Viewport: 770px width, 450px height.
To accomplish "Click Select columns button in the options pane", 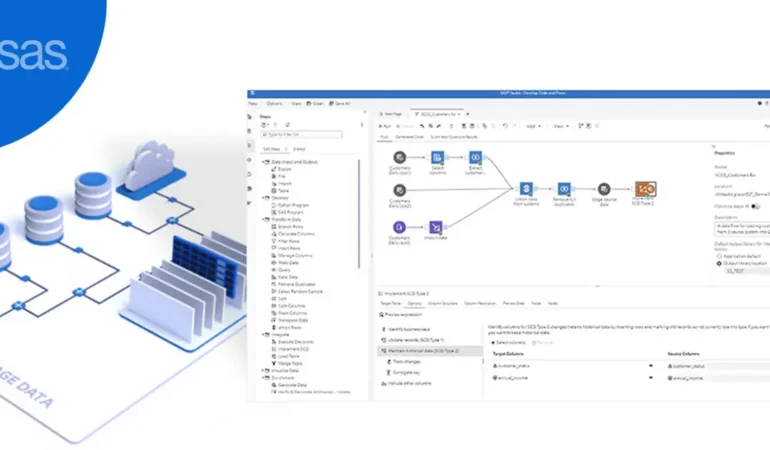I will [x=509, y=342].
